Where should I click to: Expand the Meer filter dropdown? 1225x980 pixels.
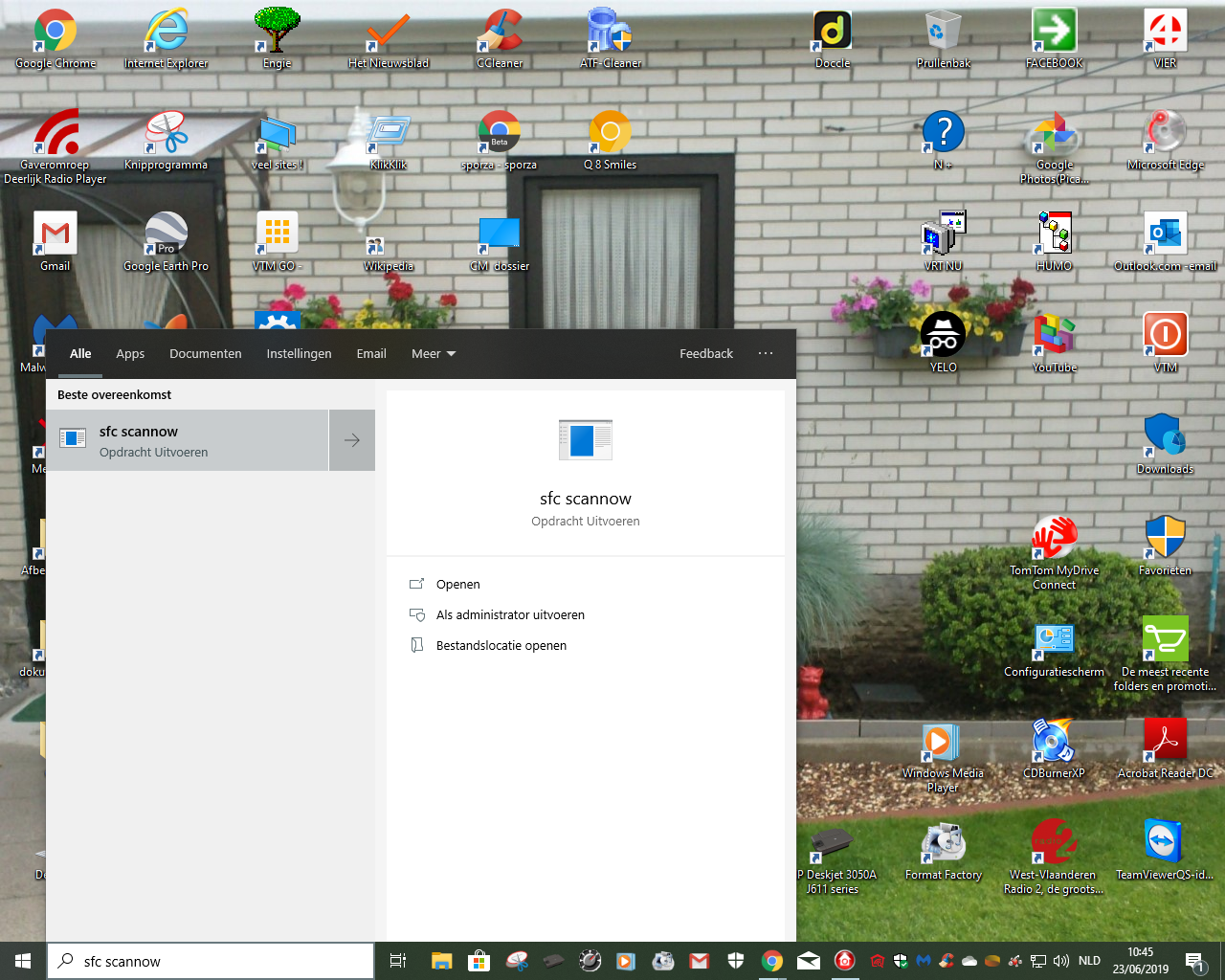[434, 354]
